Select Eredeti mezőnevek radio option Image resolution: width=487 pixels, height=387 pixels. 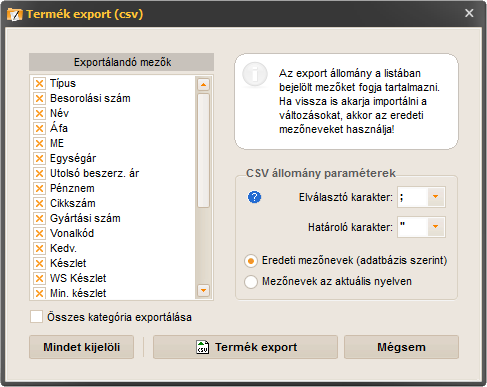pyautogui.click(x=251, y=261)
